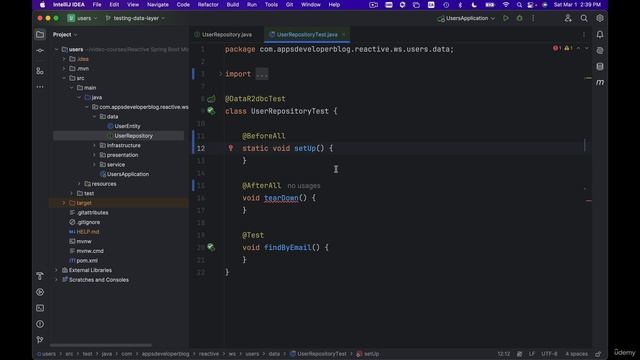
Task: Click the run gutter icon beside class UserRepositoryTest
Action: click(x=211, y=111)
